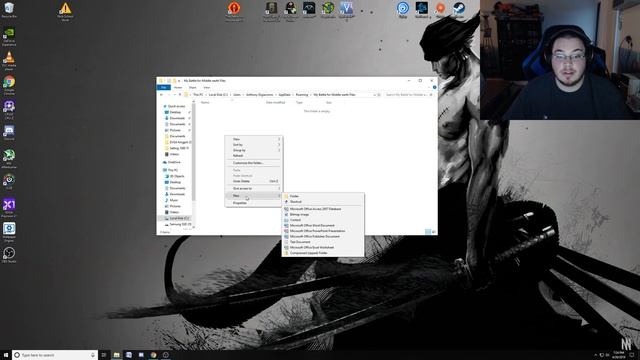Viewport: 640px width, 360px height.
Task: Click Roaming in the address breadcrumb
Action: point(302,95)
